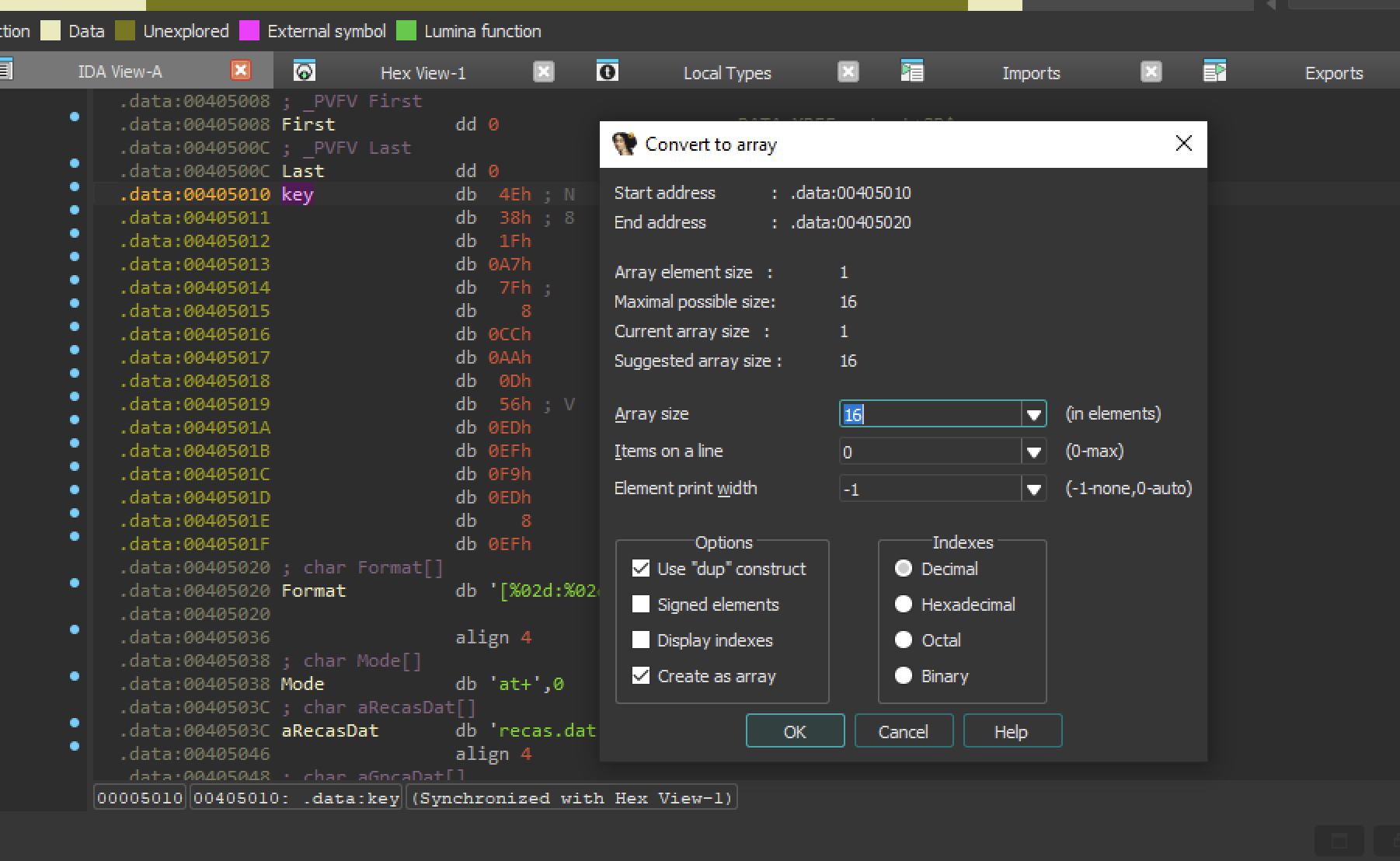Switch to the Local Types tab

click(x=727, y=73)
